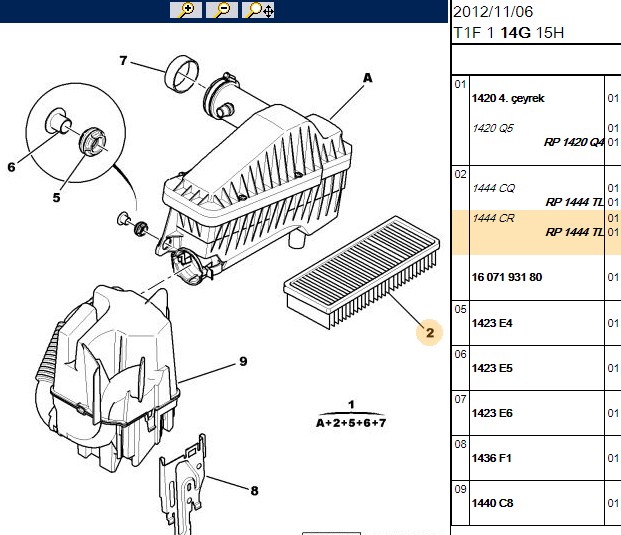This screenshot has width=621, height=535.
Task: Select highlighted callout number 2 for air filter
Action: click(x=429, y=333)
